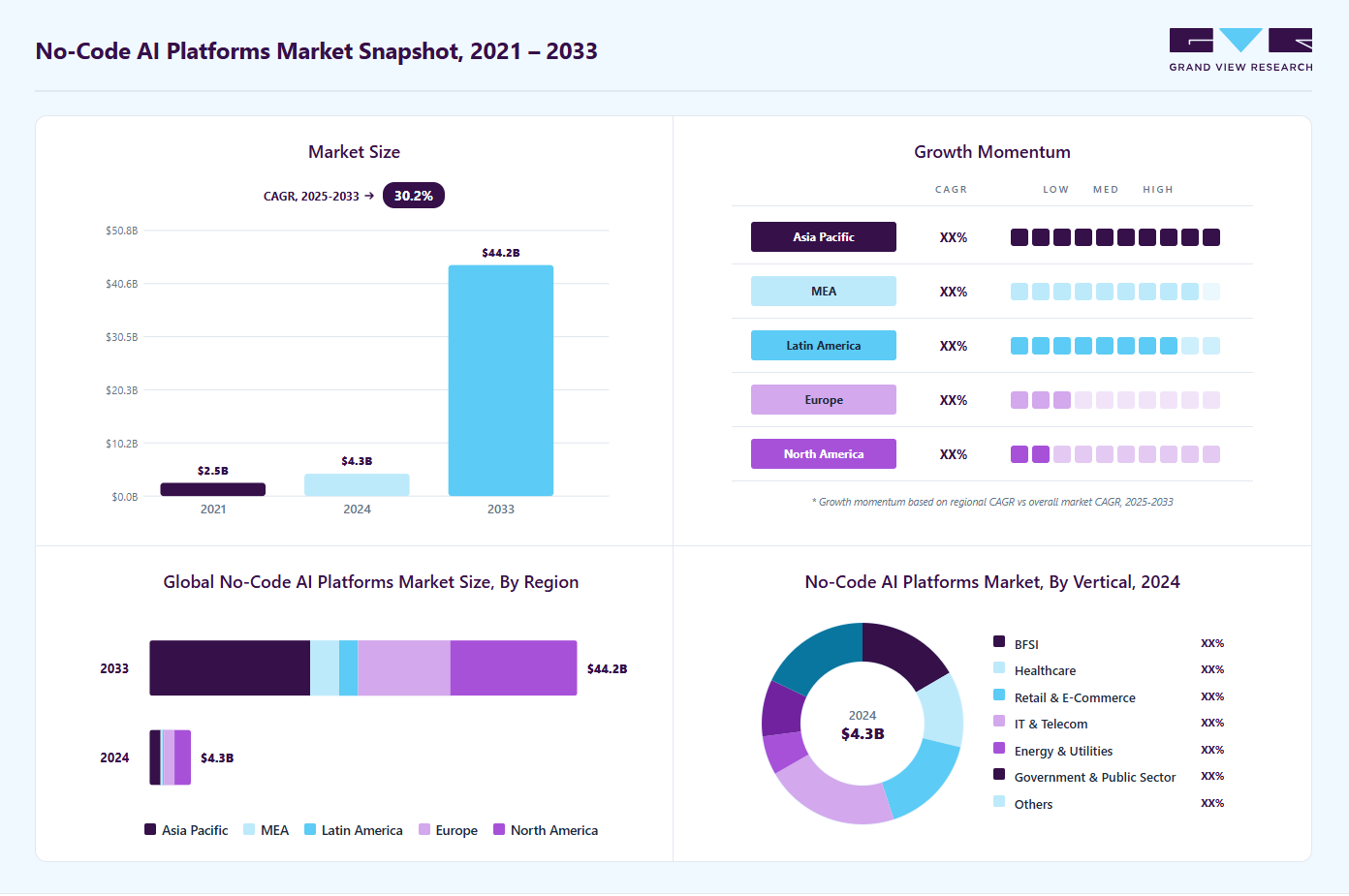Click the Asia Pacific segment of 2033 bar
The width and height of the screenshot is (1349, 896).
click(230, 668)
